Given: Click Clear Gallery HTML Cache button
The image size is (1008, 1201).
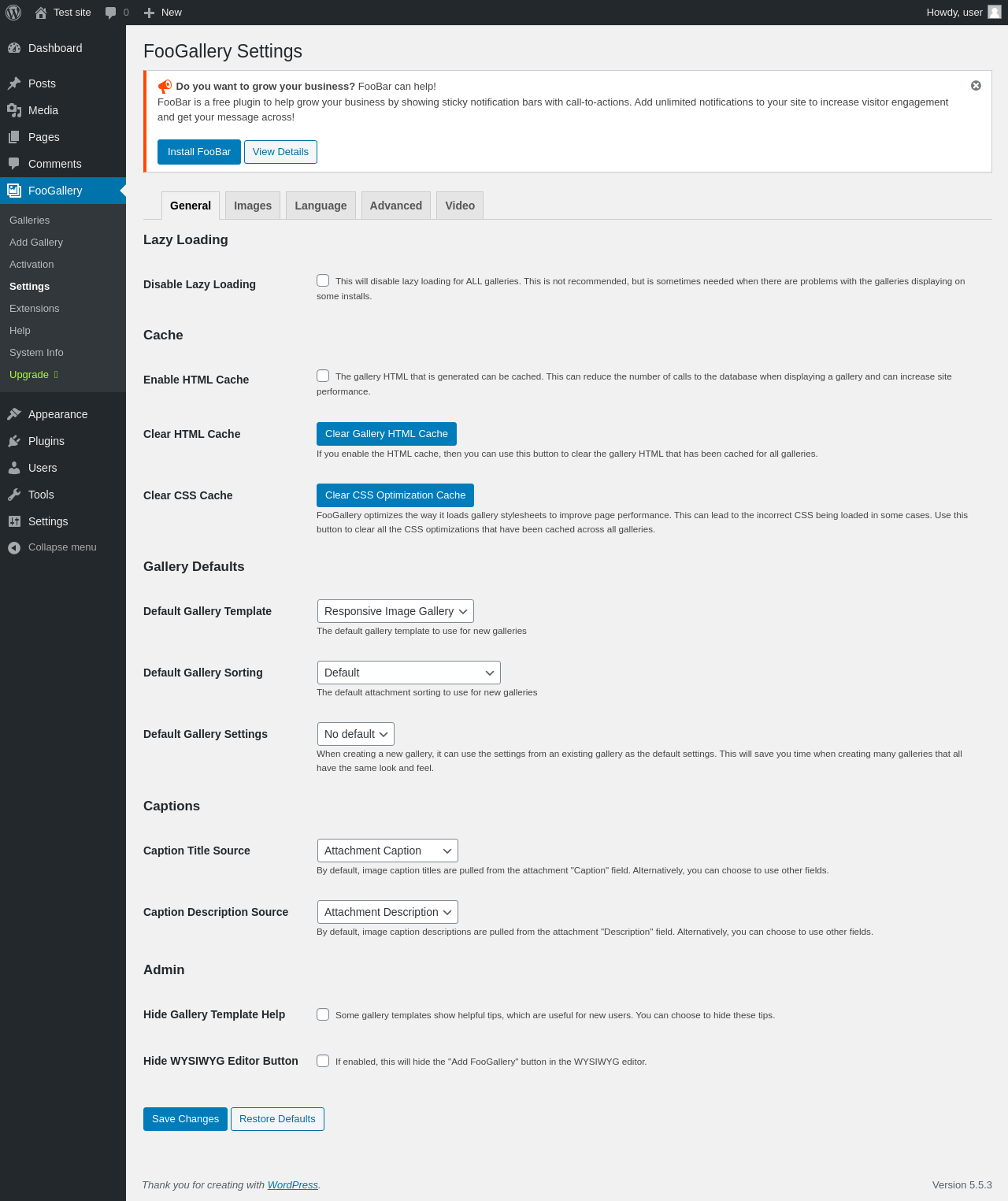Looking at the screenshot, I should (x=387, y=434).
